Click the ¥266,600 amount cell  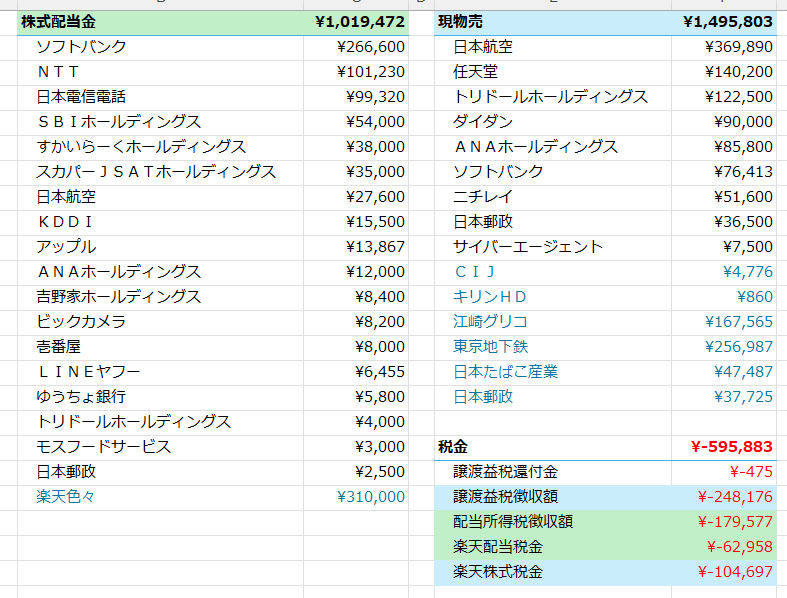click(375, 47)
